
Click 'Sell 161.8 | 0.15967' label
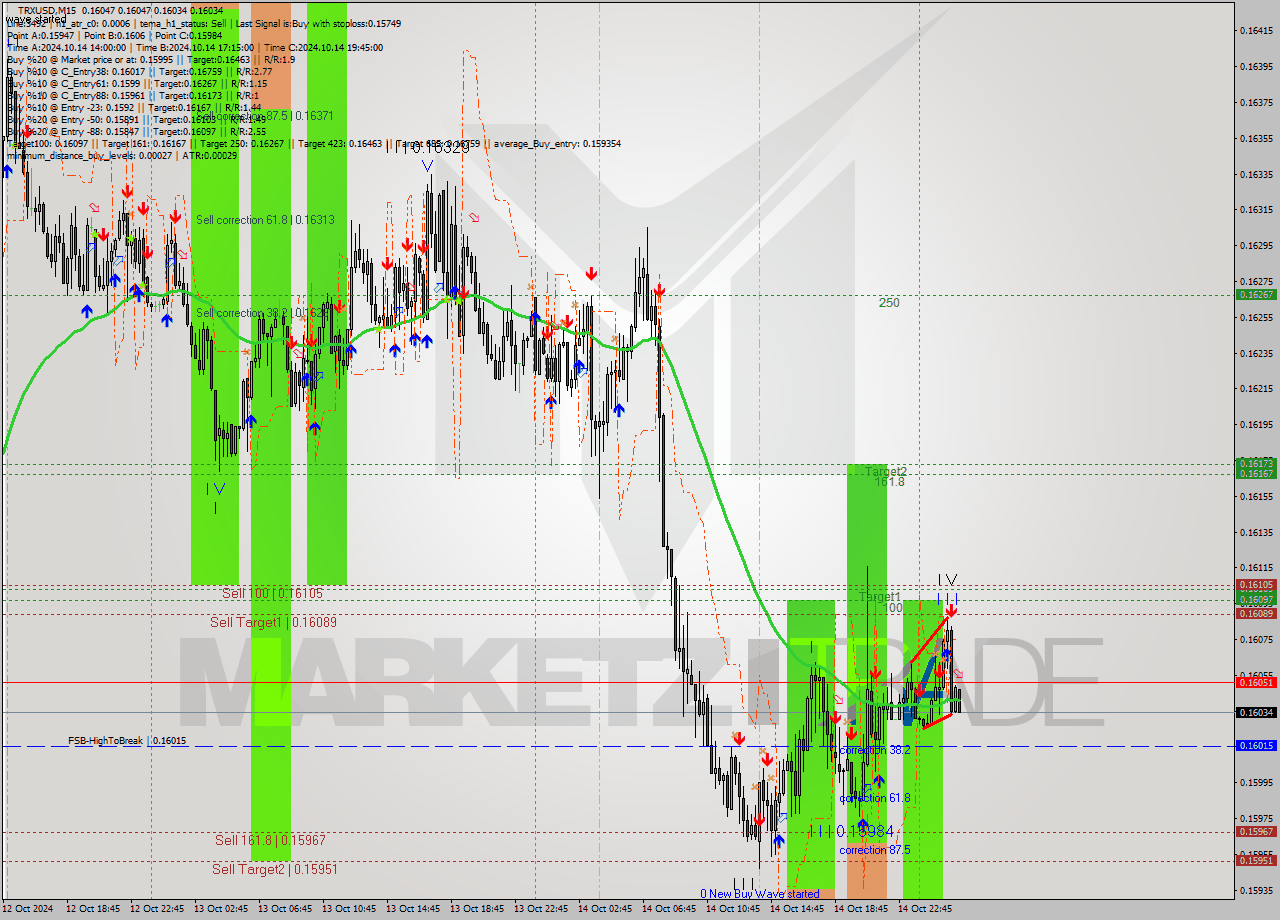(270, 840)
